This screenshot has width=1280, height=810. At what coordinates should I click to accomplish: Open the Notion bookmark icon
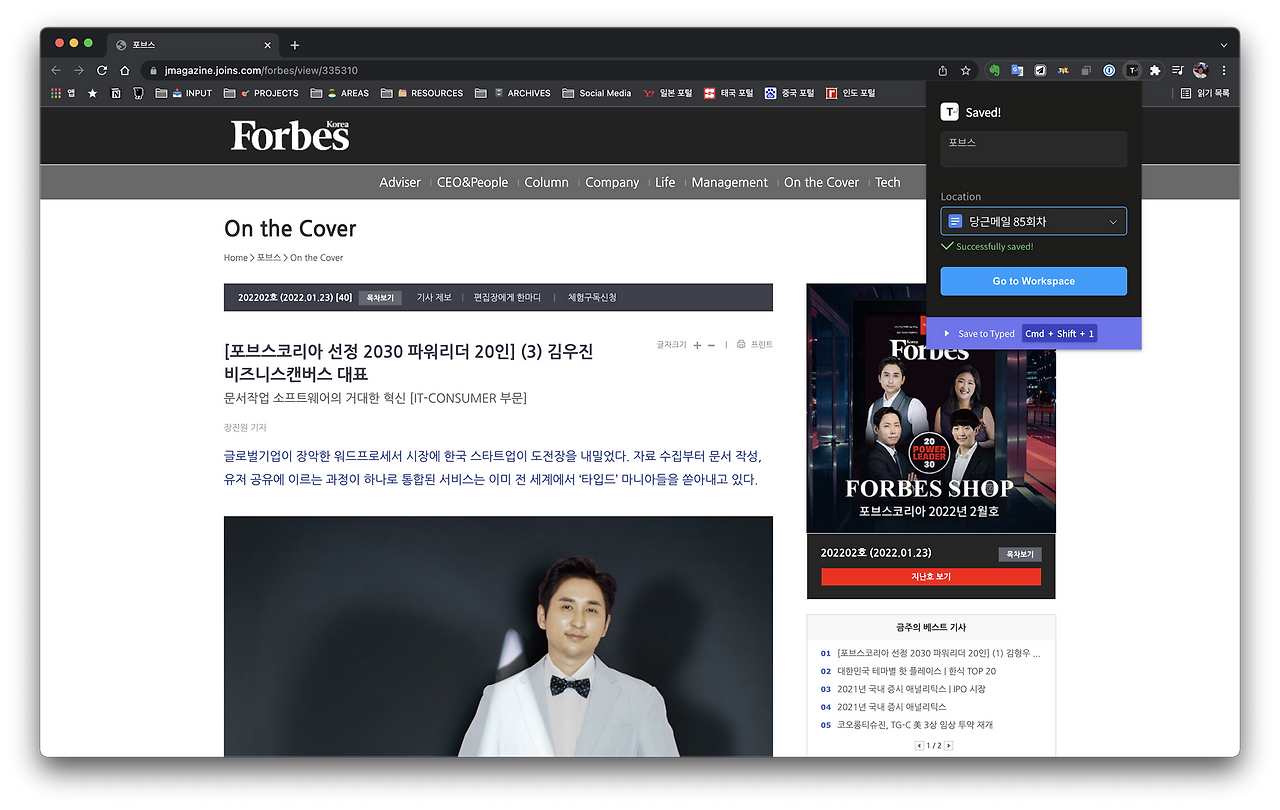pos(116,93)
